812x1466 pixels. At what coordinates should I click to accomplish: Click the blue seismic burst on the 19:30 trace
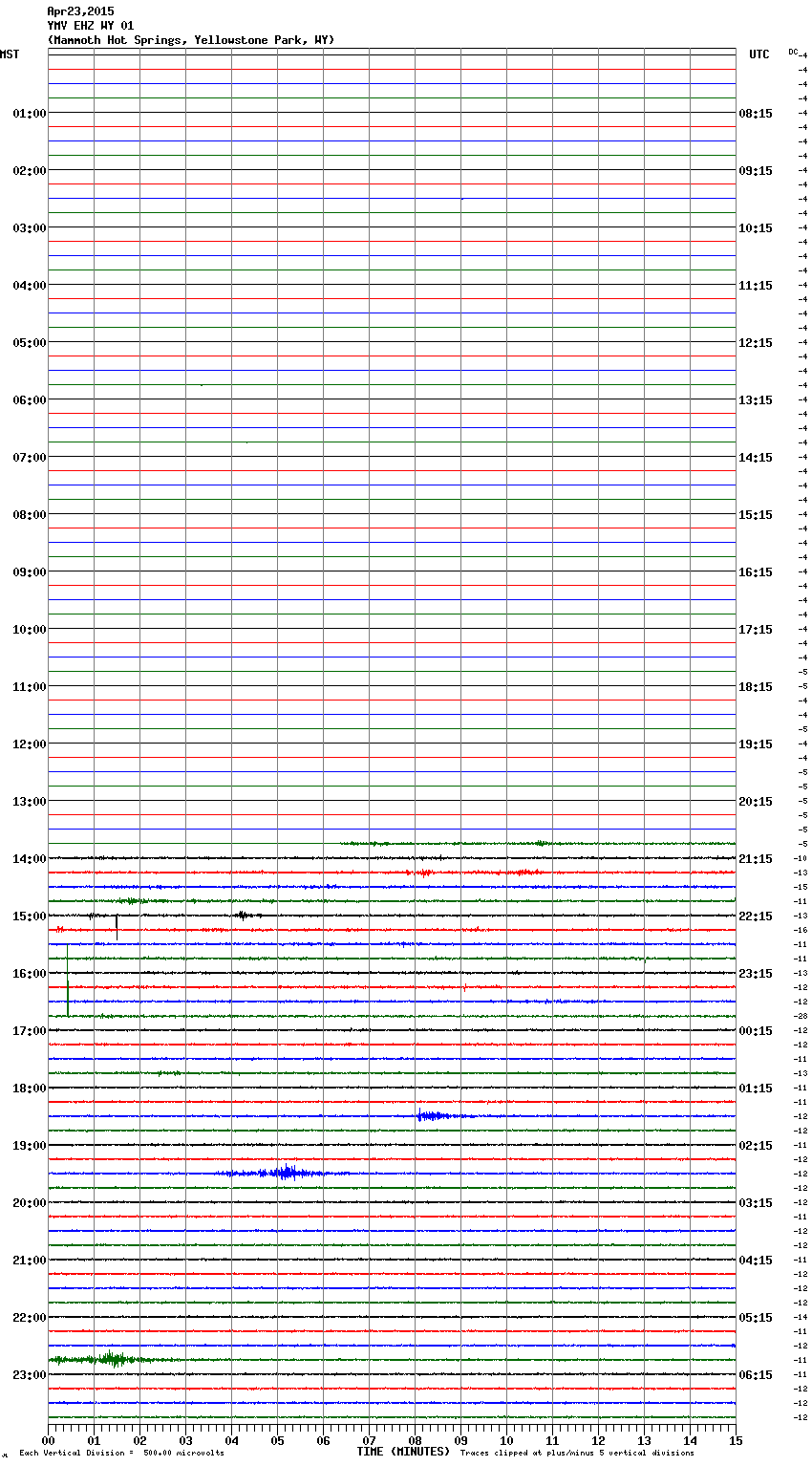point(285,1173)
